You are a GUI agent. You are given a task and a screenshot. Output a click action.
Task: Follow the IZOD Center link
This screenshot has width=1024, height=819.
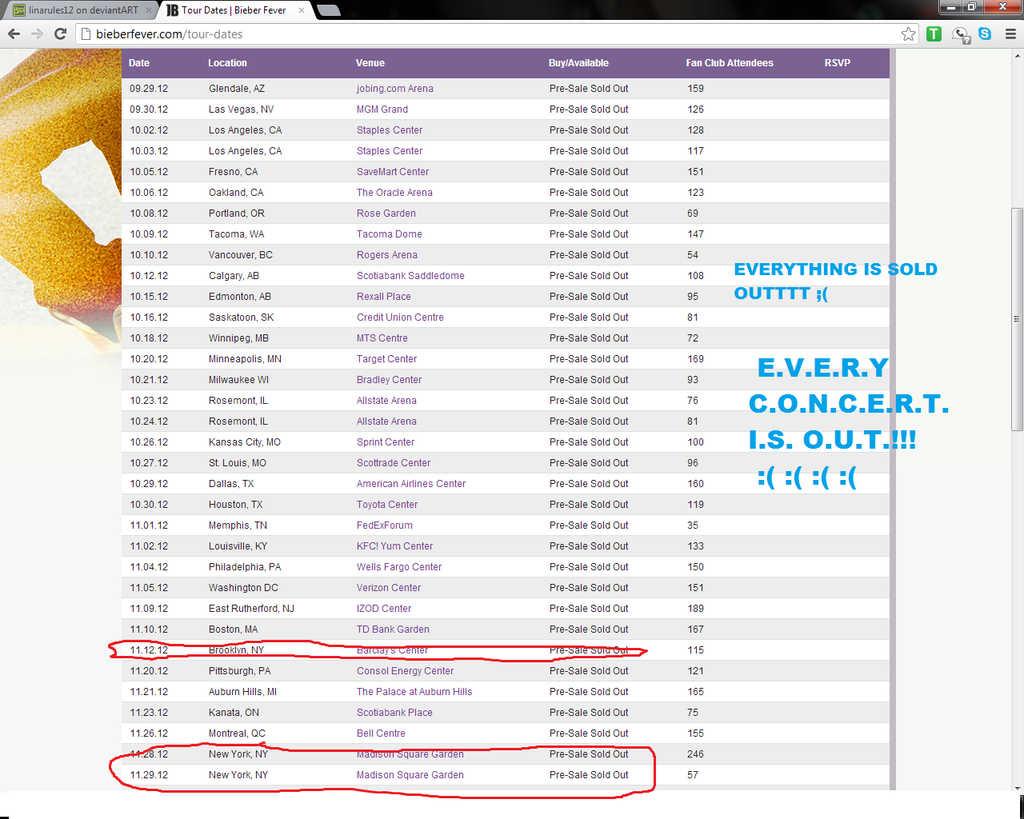coord(384,609)
